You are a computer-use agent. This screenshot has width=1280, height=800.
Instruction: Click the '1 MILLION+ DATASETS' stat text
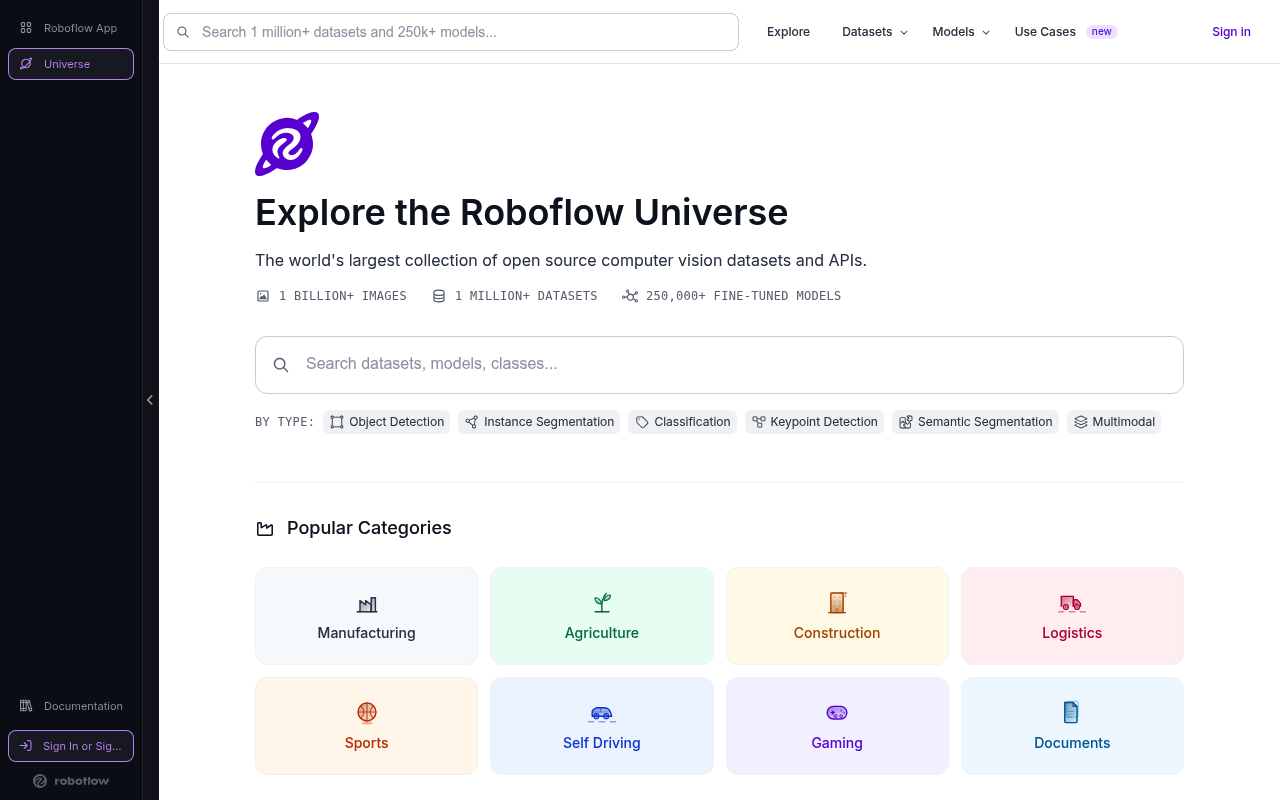(x=526, y=296)
